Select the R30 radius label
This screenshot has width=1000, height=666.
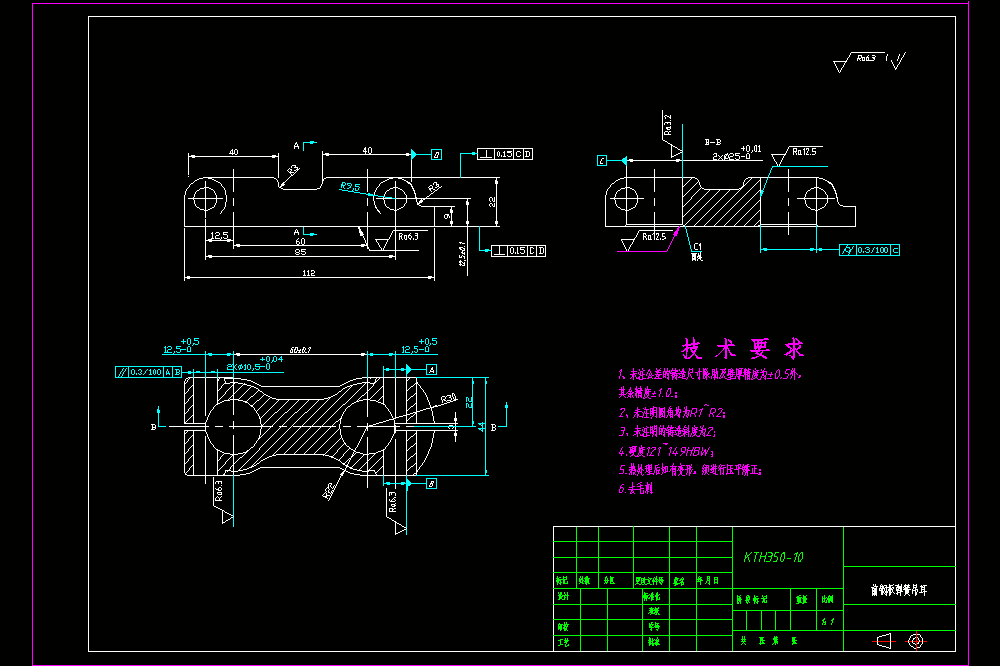(x=449, y=399)
